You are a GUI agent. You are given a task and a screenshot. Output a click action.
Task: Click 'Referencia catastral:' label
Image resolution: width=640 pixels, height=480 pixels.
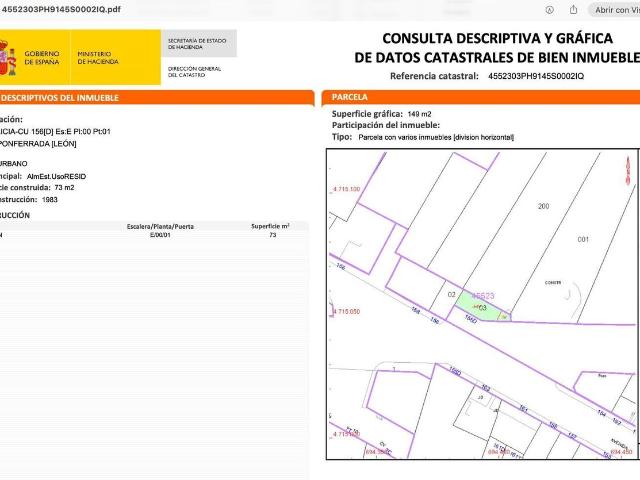pos(434,76)
